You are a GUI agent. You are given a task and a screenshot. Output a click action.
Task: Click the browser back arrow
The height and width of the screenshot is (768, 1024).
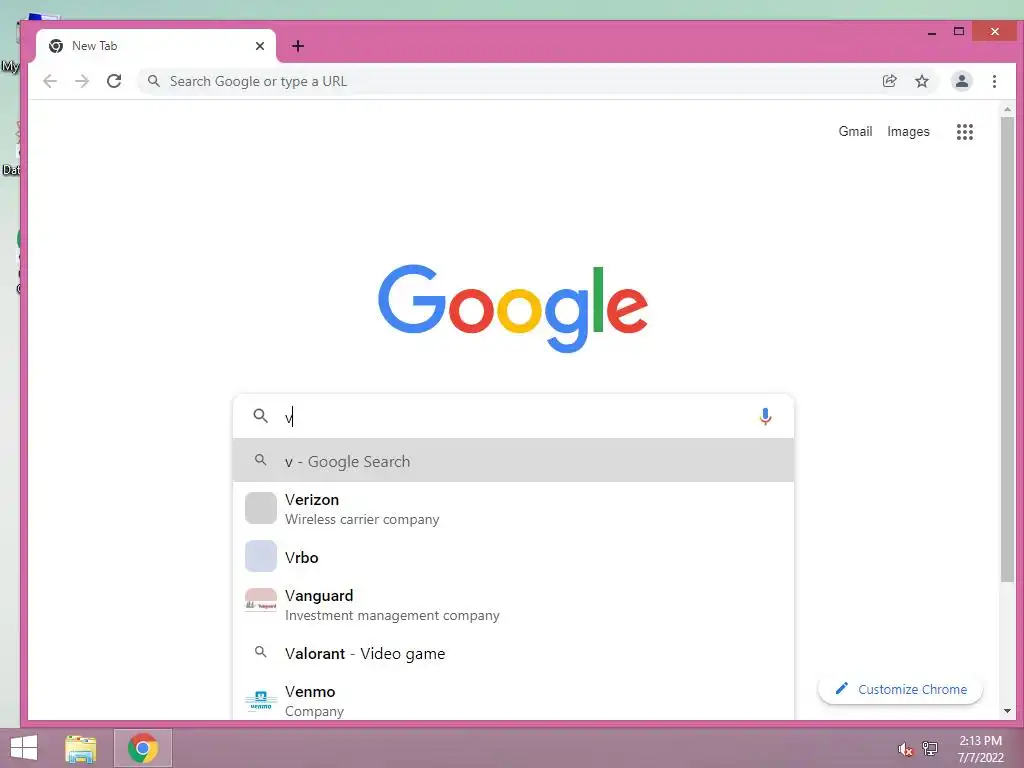tap(50, 81)
